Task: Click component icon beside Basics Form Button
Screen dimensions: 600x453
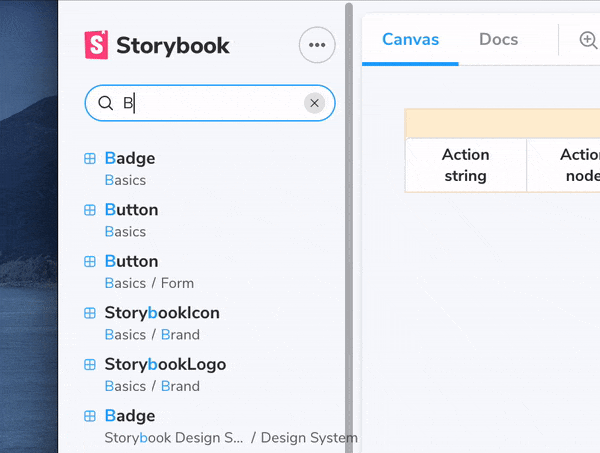Action: 90,261
